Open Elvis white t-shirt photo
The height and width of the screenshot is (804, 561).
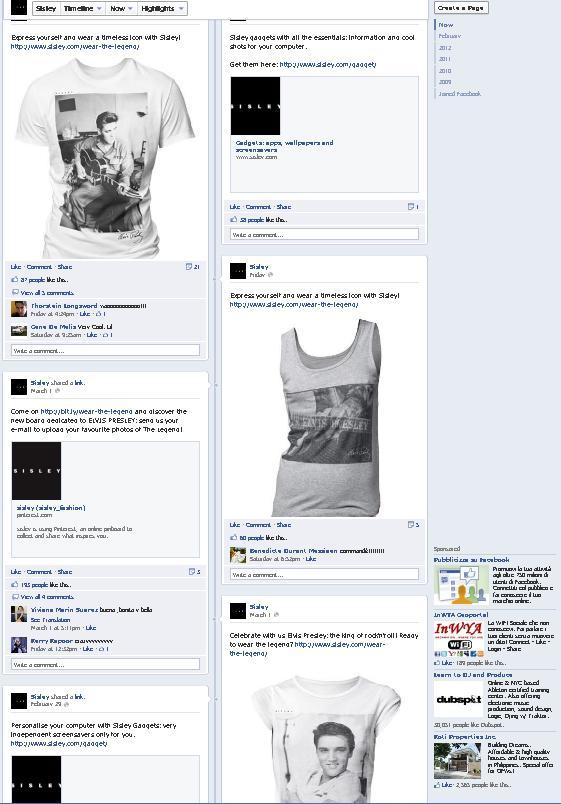106,157
